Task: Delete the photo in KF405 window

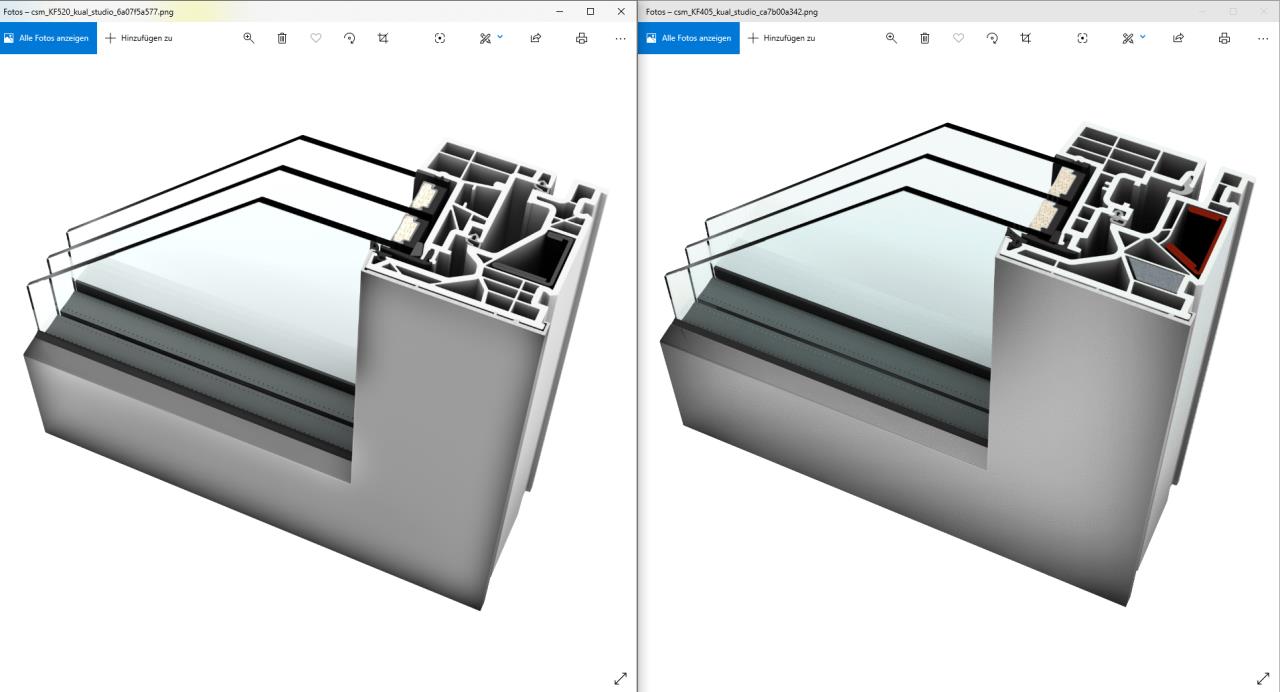Action: 925,38
